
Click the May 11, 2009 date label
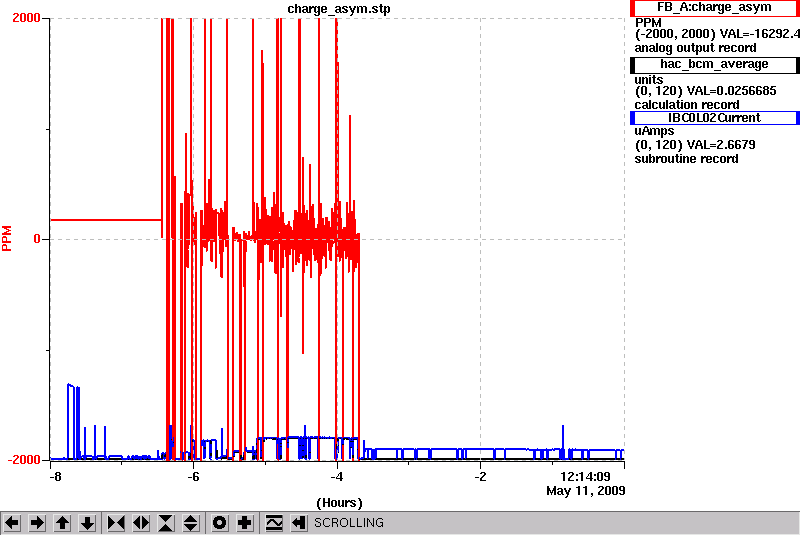click(x=586, y=491)
